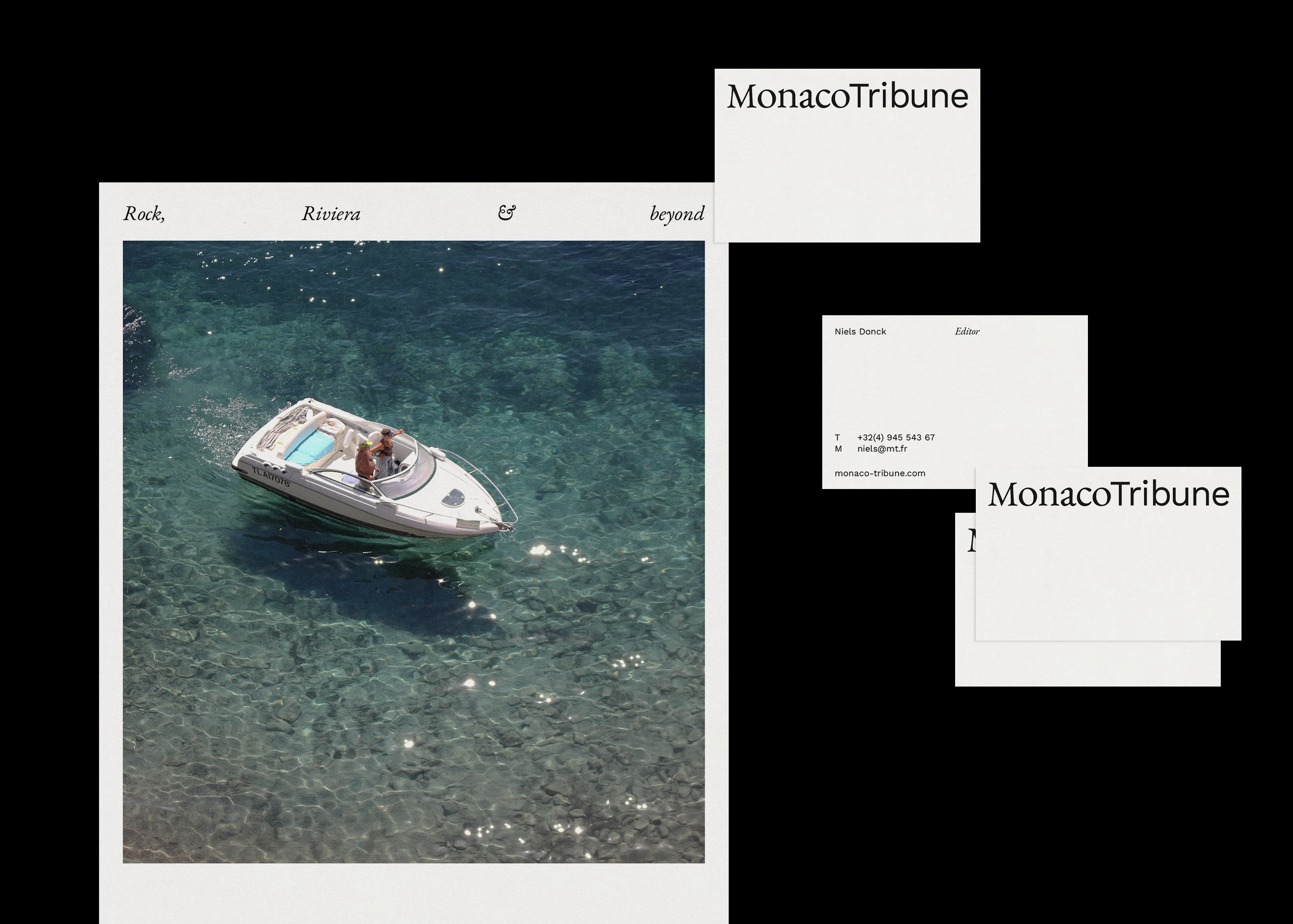Click the 'T' phone label on card

pyautogui.click(x=837, y=437)
